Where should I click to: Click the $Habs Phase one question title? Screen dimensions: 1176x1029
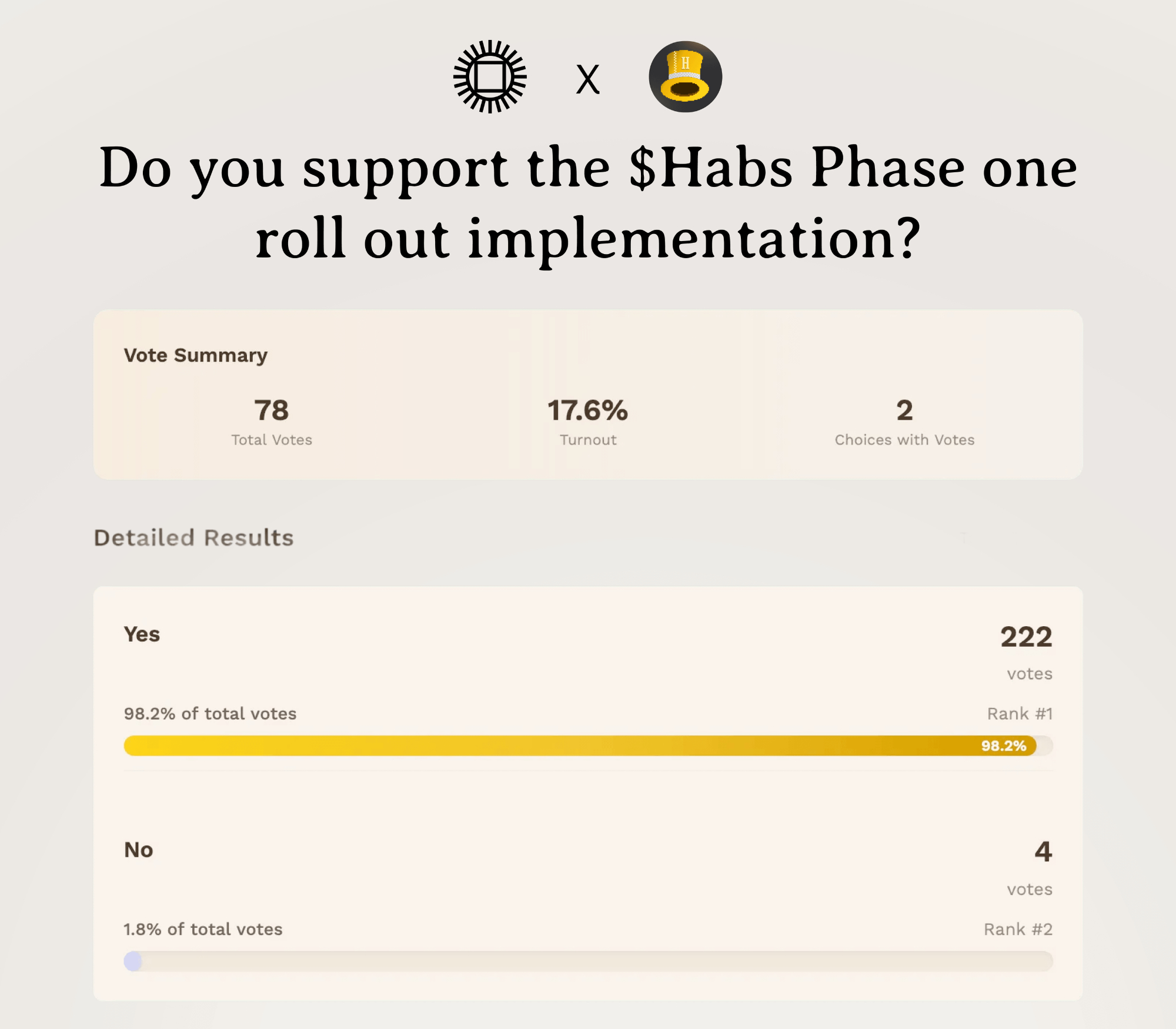click(x=588, y=202)
